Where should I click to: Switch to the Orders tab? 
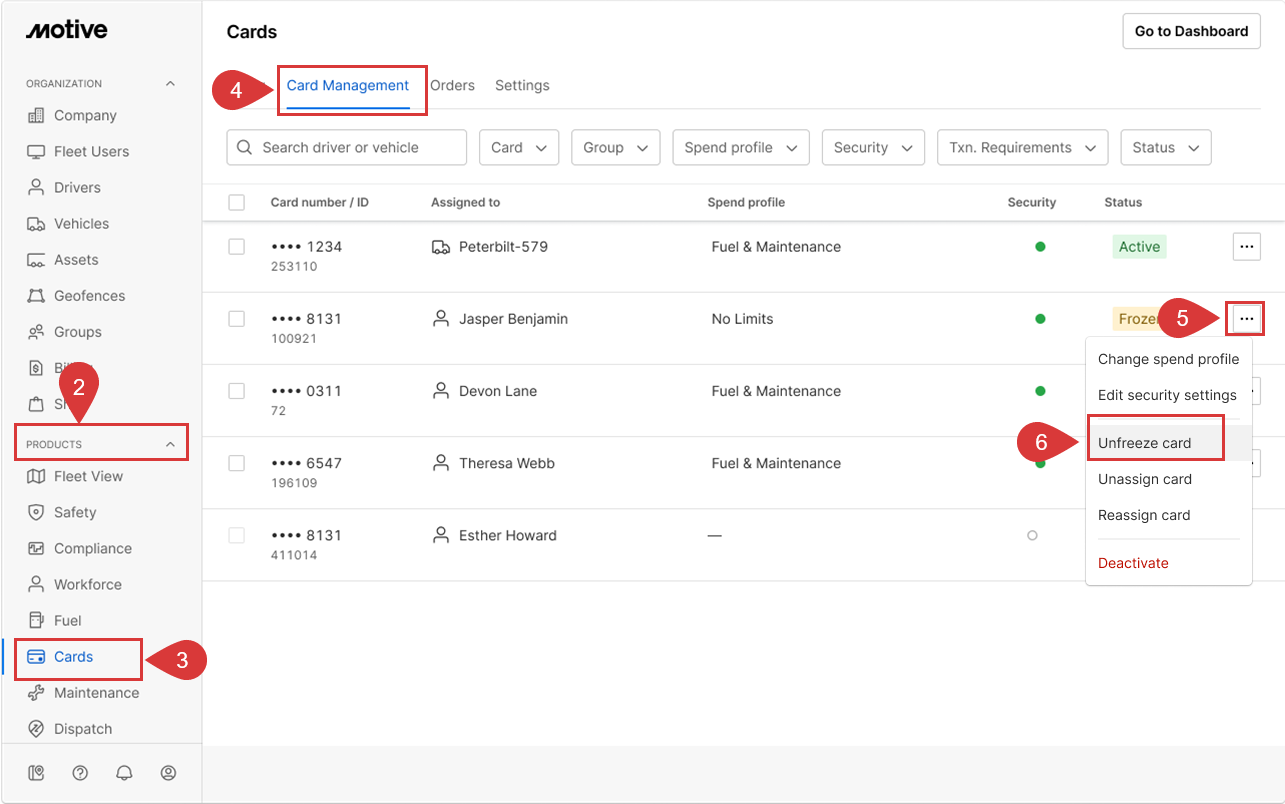coord(452,86)
